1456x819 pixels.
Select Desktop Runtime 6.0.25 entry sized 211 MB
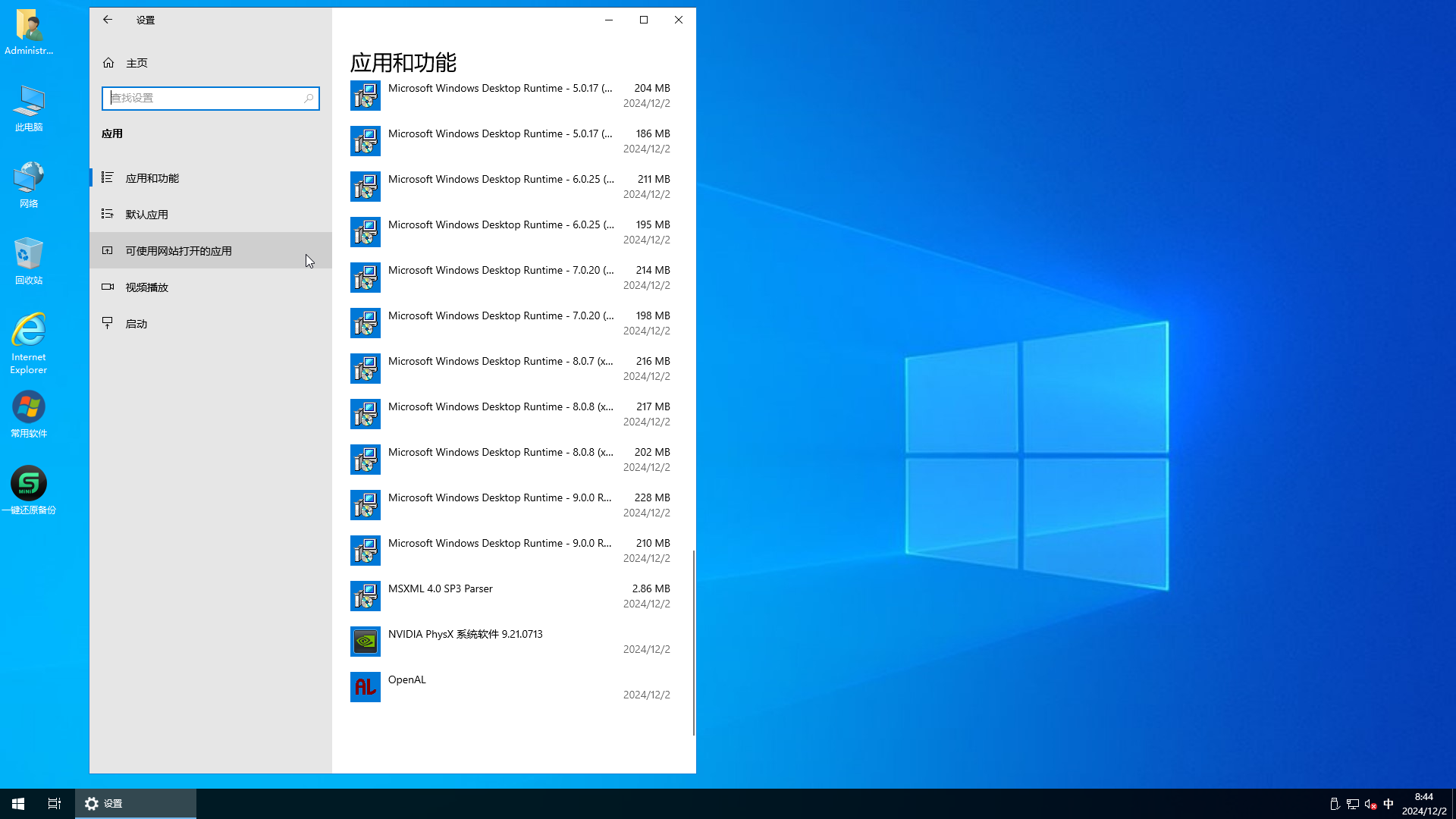coord(510,187)
